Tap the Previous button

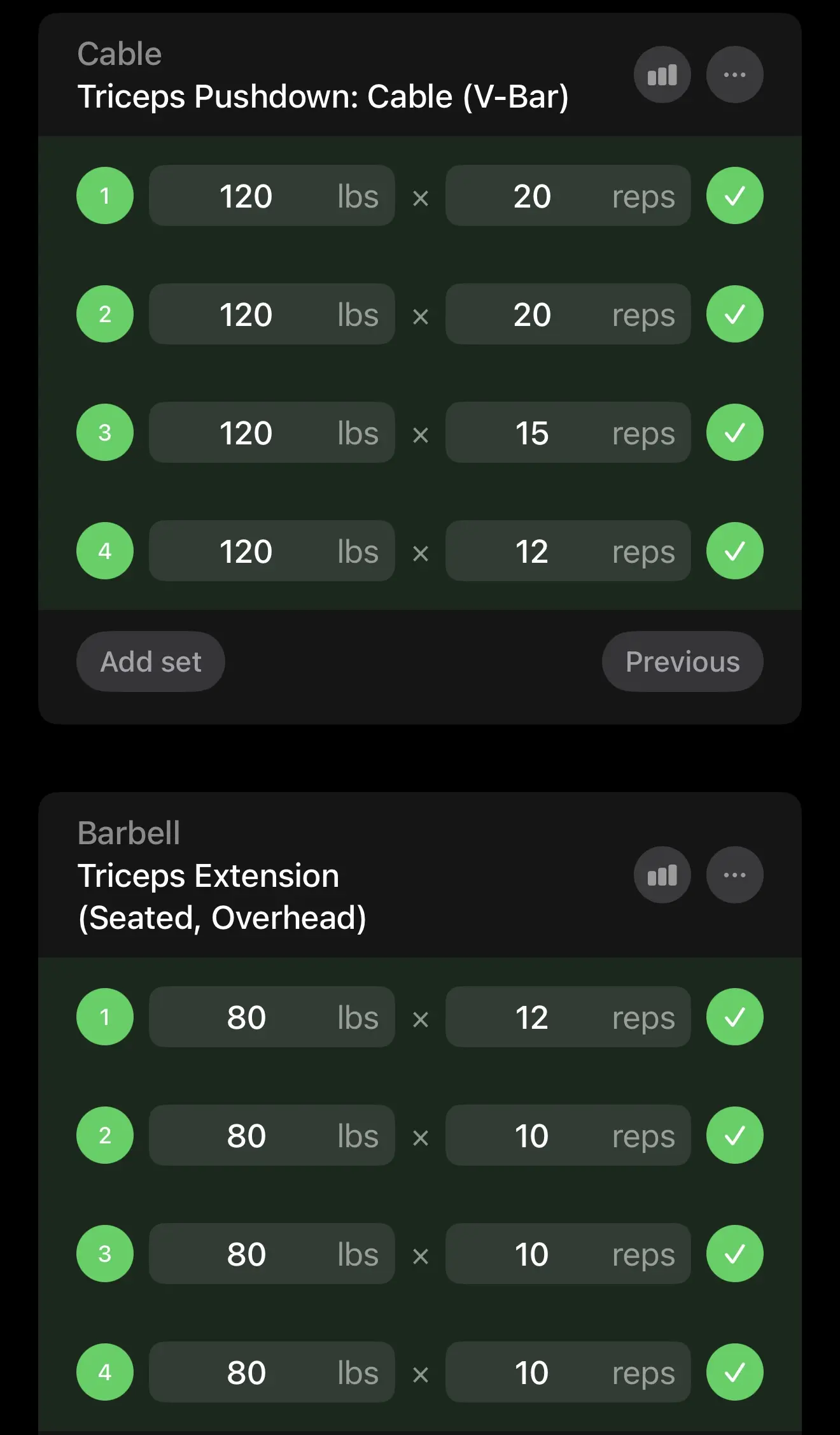coord(682,661)
